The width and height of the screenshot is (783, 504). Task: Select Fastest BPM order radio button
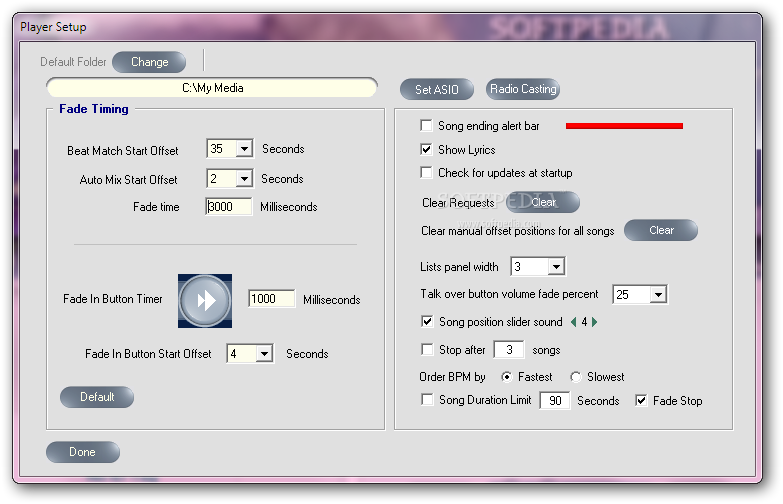coord(506,377)
